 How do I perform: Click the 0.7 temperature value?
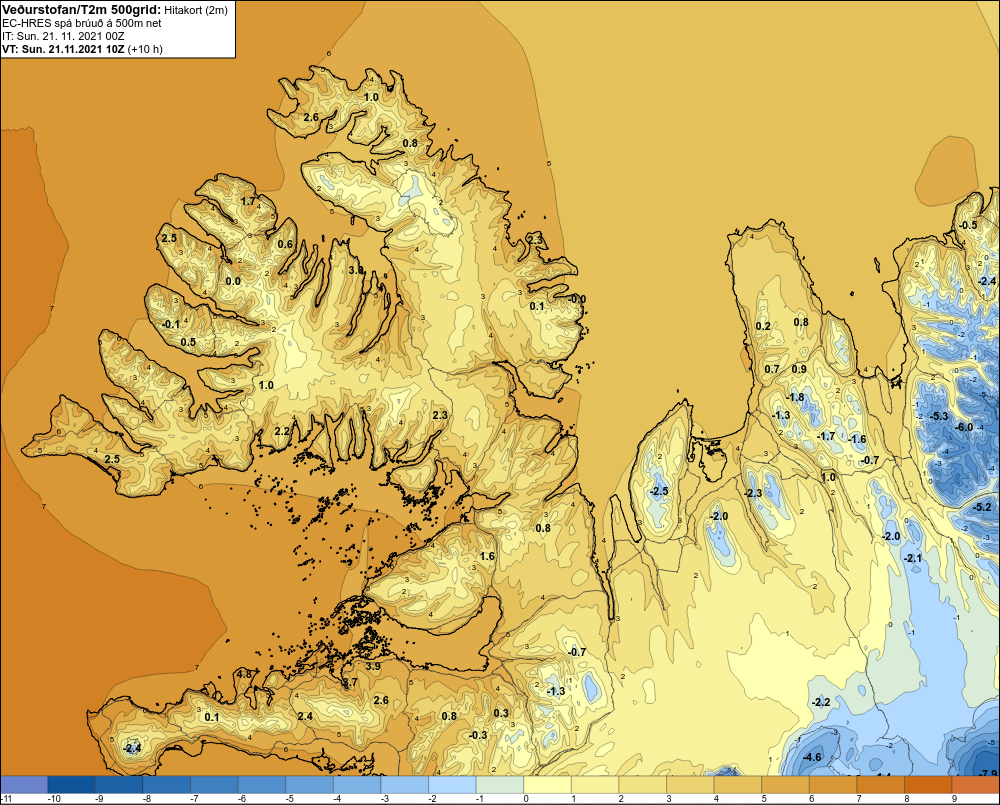[x=772, y=369]
